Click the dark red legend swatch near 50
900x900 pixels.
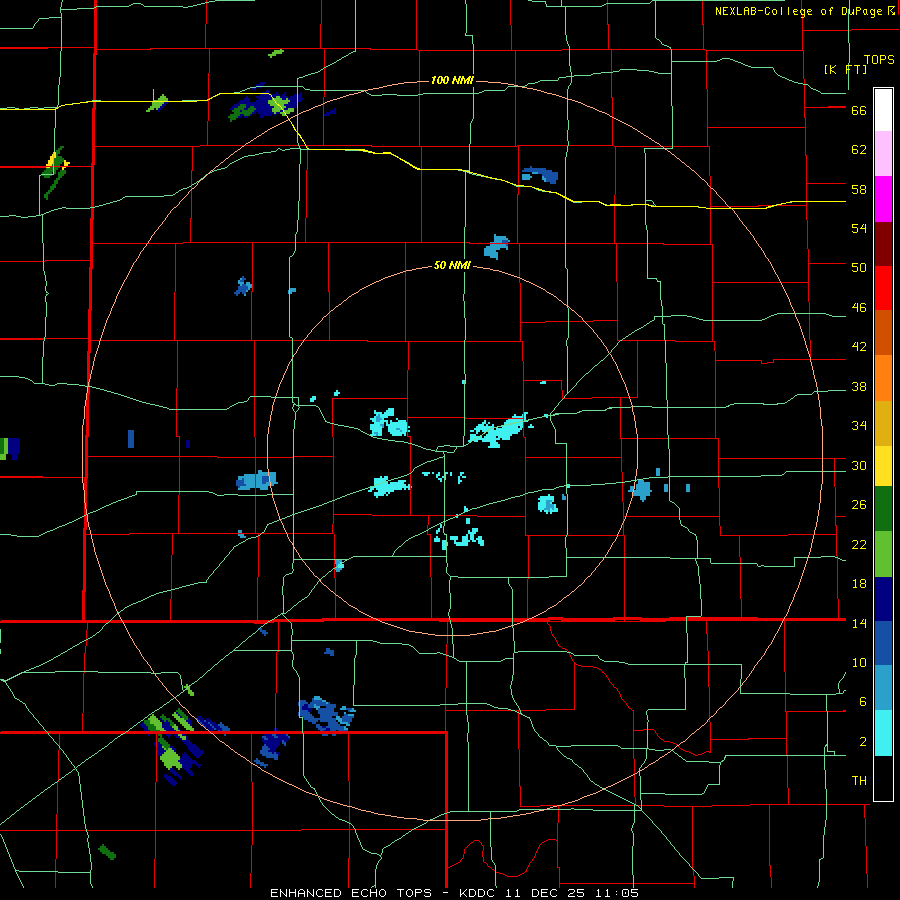(x=883, y=245)
